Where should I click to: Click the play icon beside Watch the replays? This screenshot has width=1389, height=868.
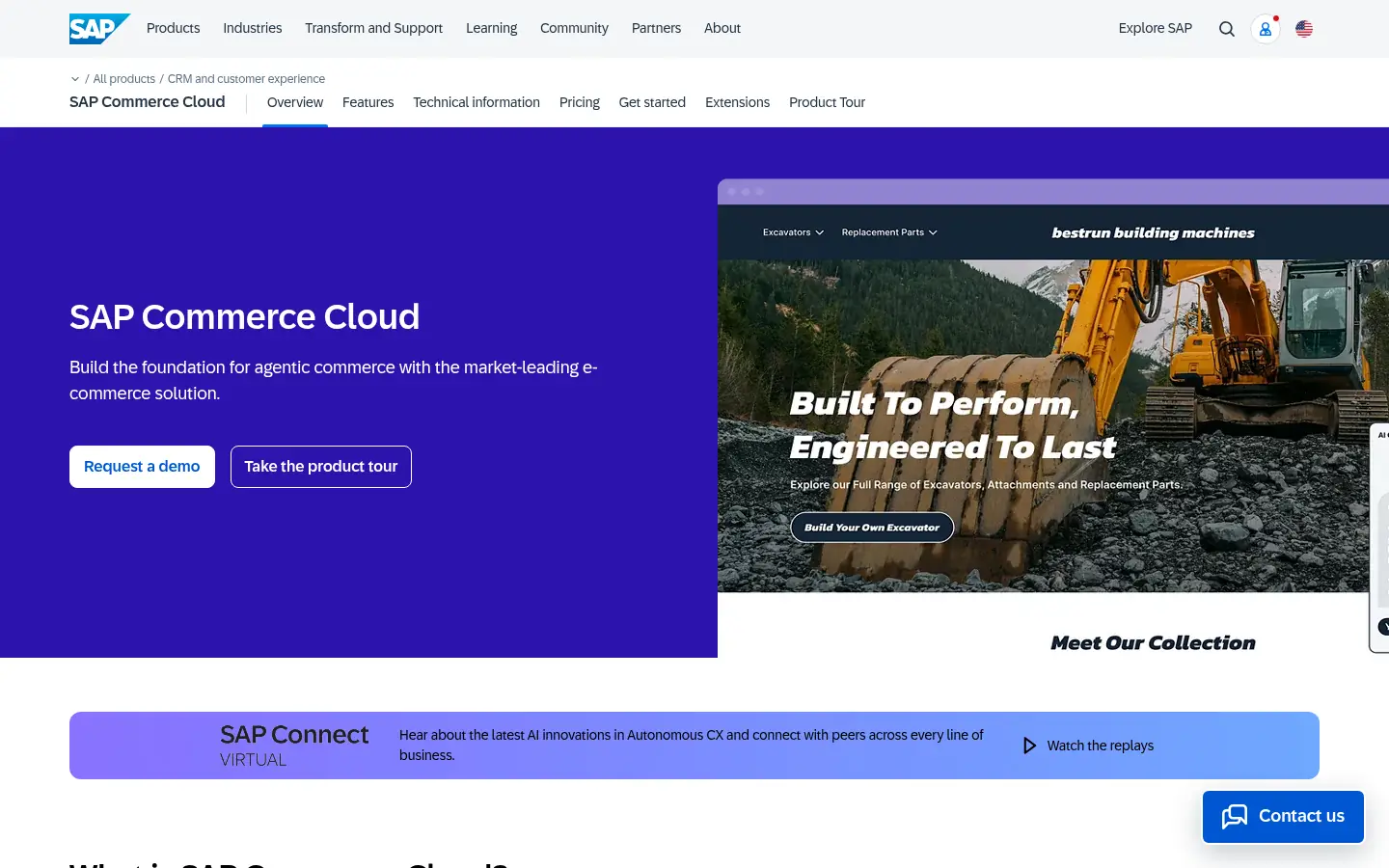(x=1029, y=746)
